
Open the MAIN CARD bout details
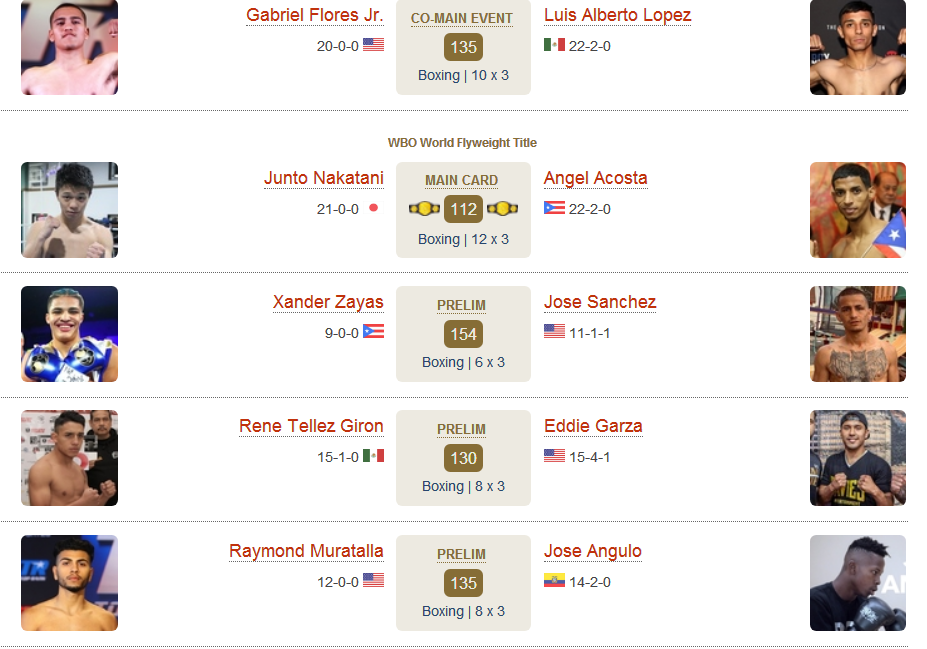coord(462,180)
